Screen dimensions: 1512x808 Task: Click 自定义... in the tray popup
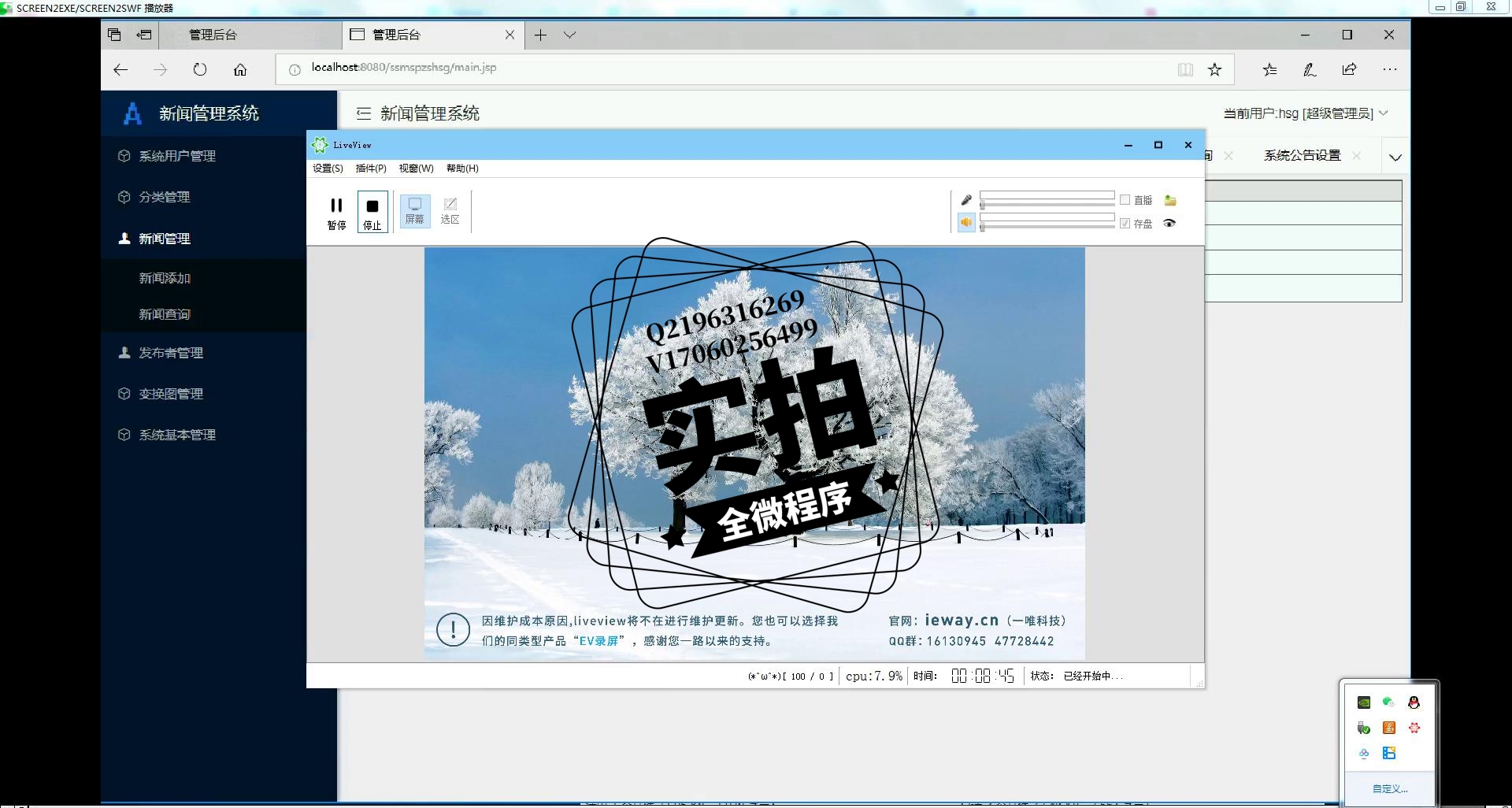point(1390,788)
